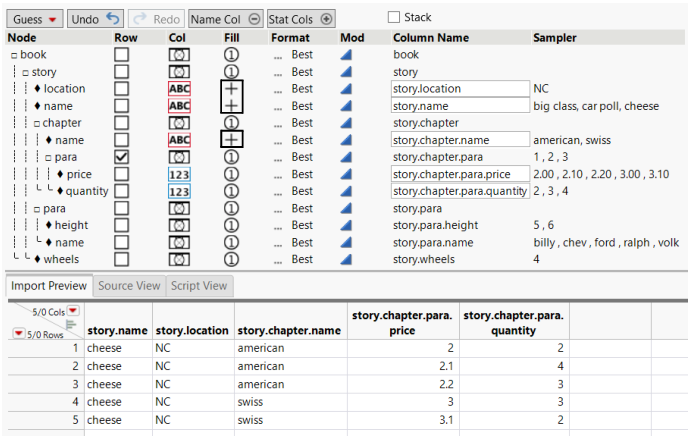The width and height of the screenshot is (690, 437).
Task: Uncheck the Row checkbox for chapter para
Action: (121, 158)
